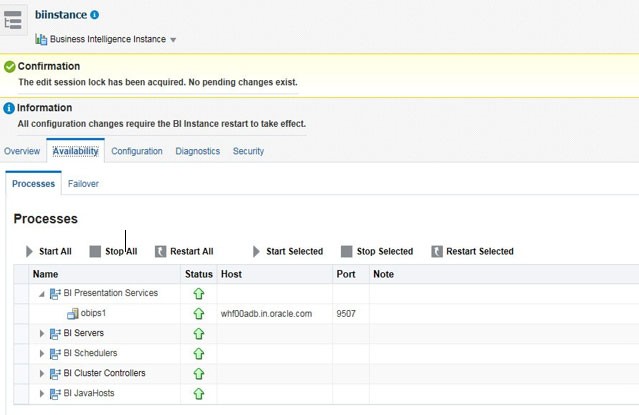Click the BI Servers status arrow
The height and width of the screenshot is (415, 639).
[198, 333]
